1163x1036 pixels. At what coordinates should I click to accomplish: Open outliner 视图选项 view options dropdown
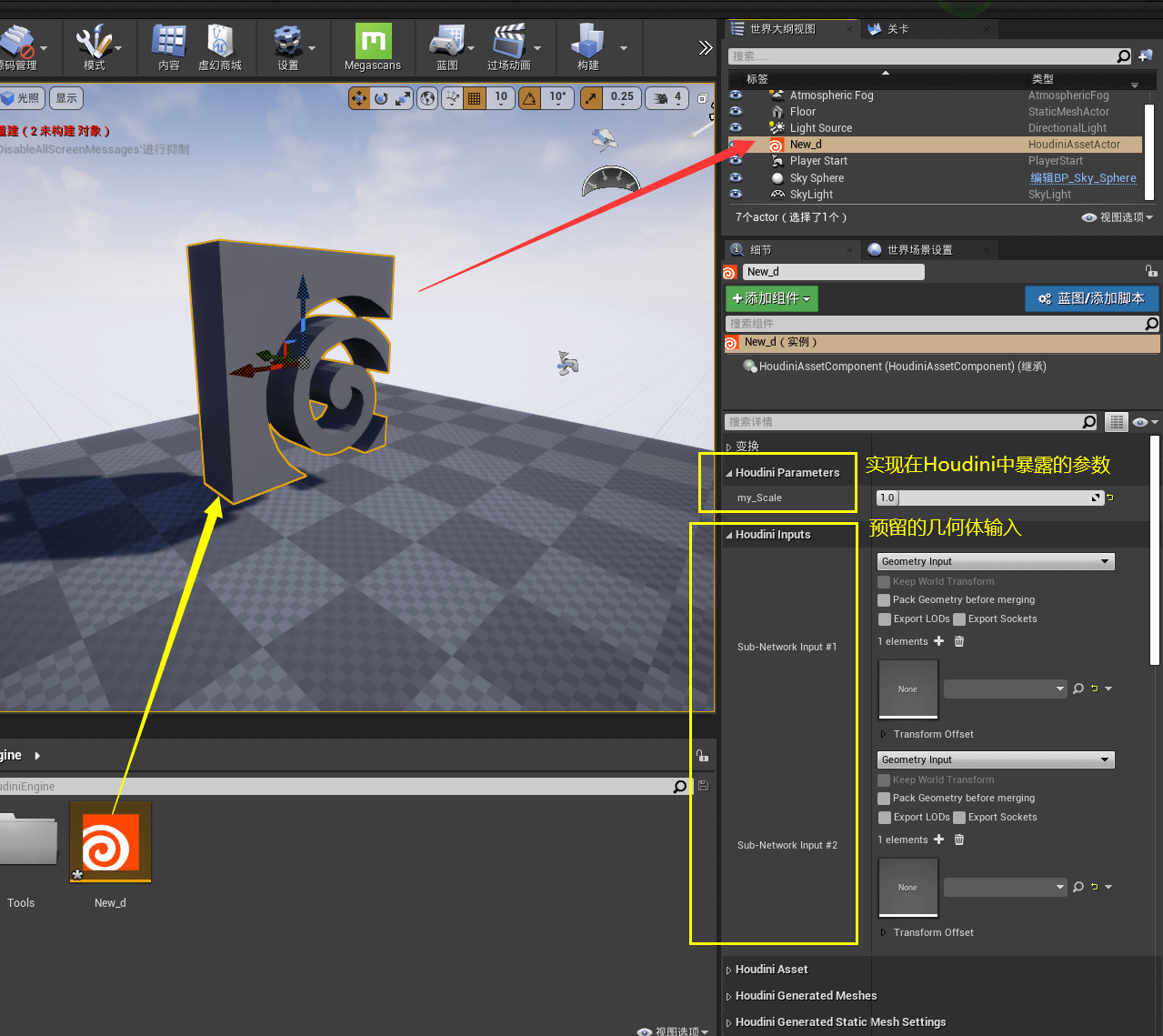[1118, 217]
